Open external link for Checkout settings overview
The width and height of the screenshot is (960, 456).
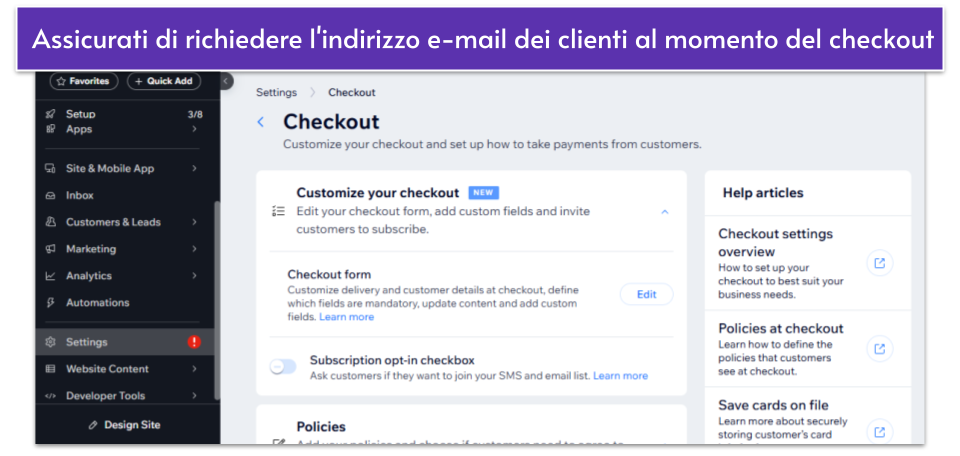[879, 263]
